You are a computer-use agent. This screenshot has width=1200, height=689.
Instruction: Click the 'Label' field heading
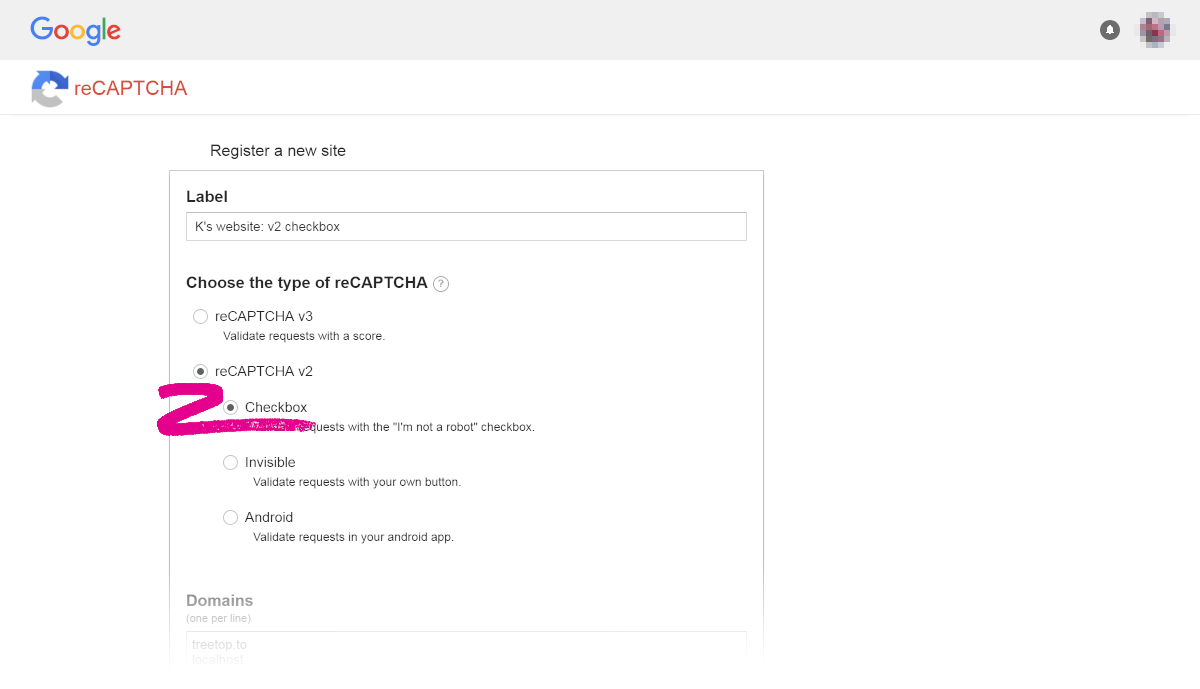coord(207,197)
